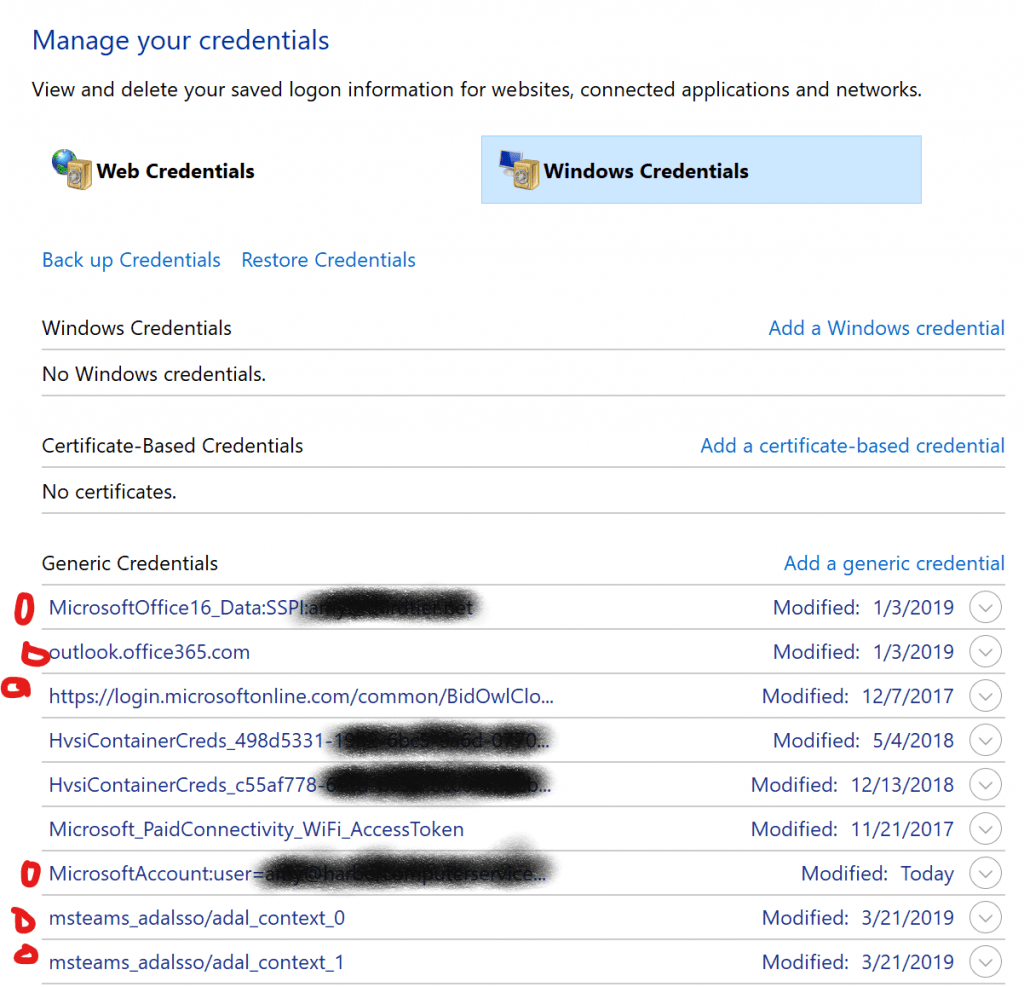Screen dimensions: 1024x987
Task: Expand the HvsiContainerCreds_498d5331 entry chevron
Action: pyautogui.click(x=985, y=741)
